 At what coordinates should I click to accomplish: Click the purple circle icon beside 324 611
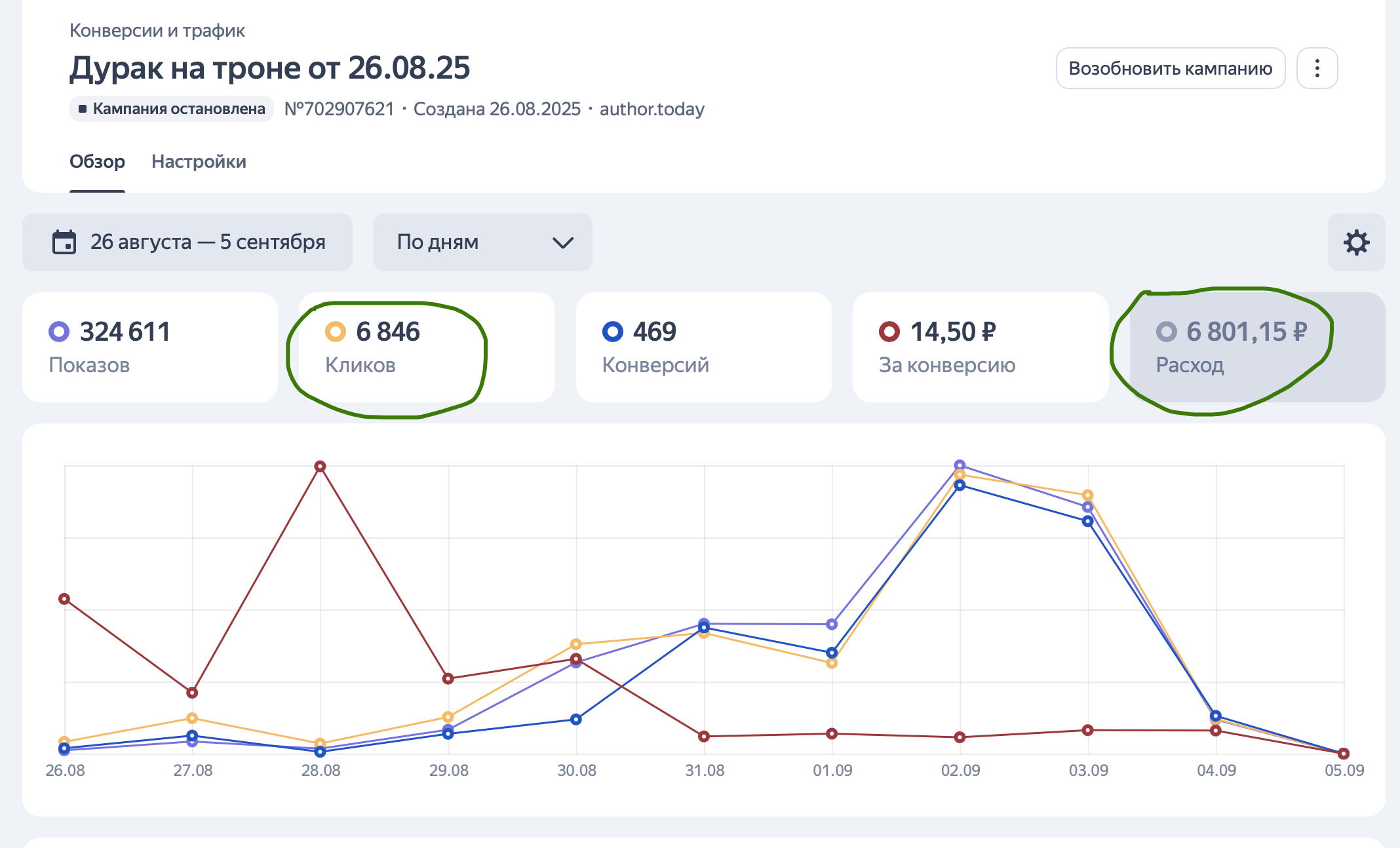point(59,332)
